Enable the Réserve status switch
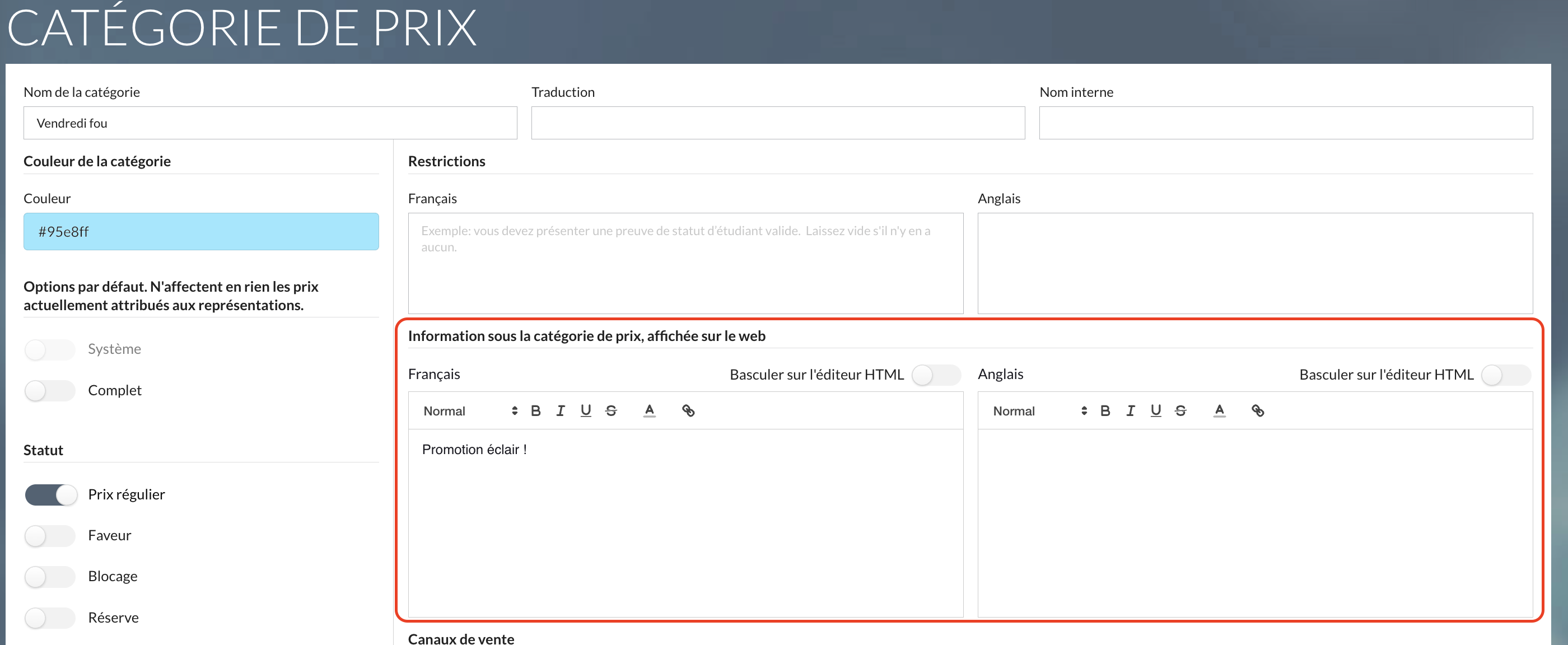The image size is (1568, 645). (x=50, y=618)
